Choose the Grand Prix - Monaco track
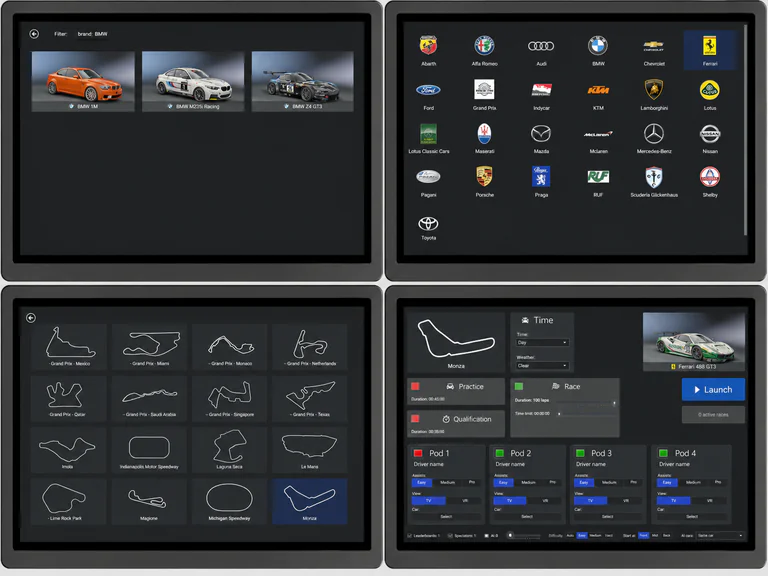Viewport: 768px width, 576px height. 229,347
